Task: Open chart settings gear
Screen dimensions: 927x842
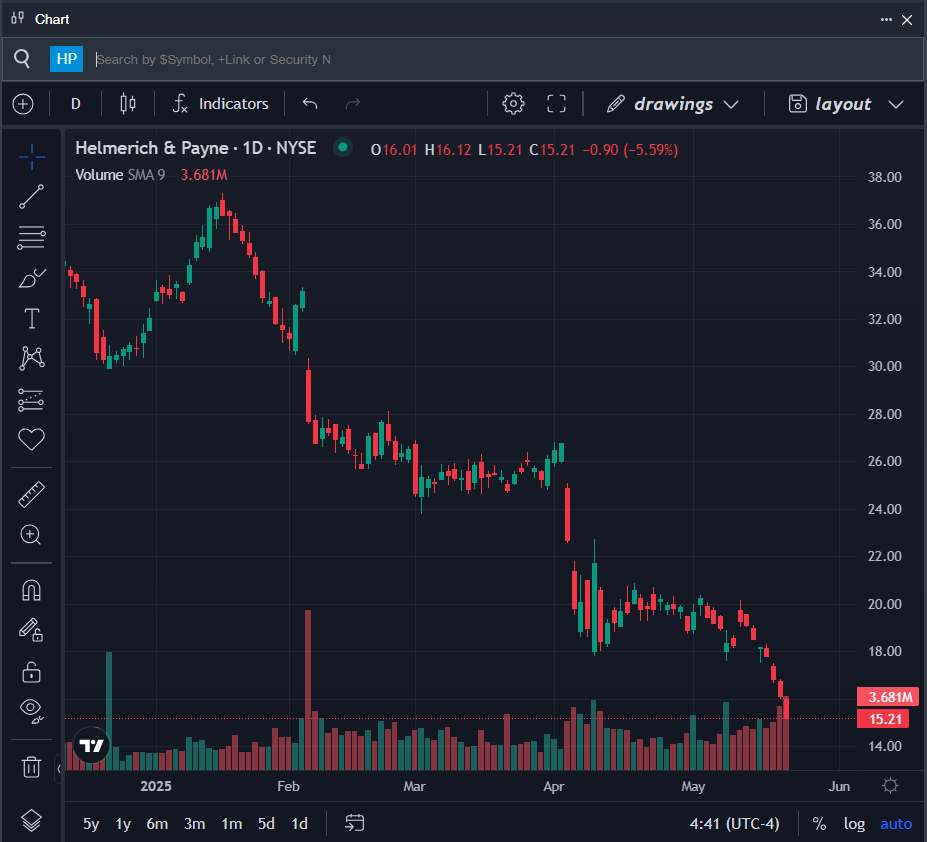Action: point(513,104)
